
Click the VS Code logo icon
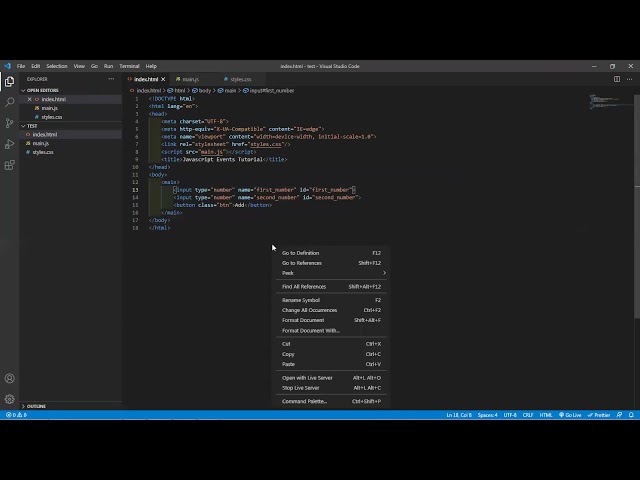point(7,66)
